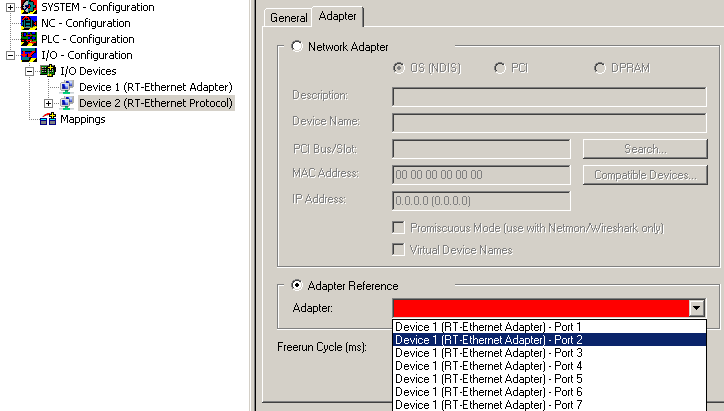Select I/O - Configuration tree label
Viewport: 724px width, 411px height.
pos(87,55)
